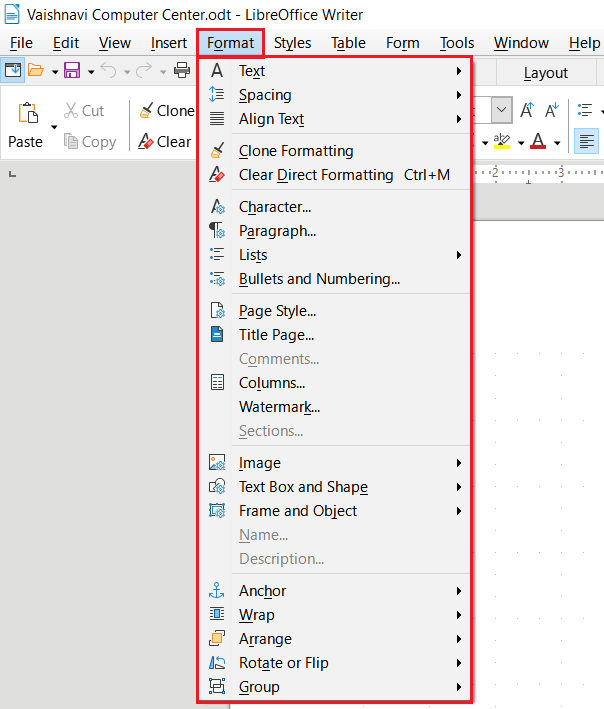Choose Clone Formatting from Format menu
This screenshot has height=709, width=604.
point(335,151)
